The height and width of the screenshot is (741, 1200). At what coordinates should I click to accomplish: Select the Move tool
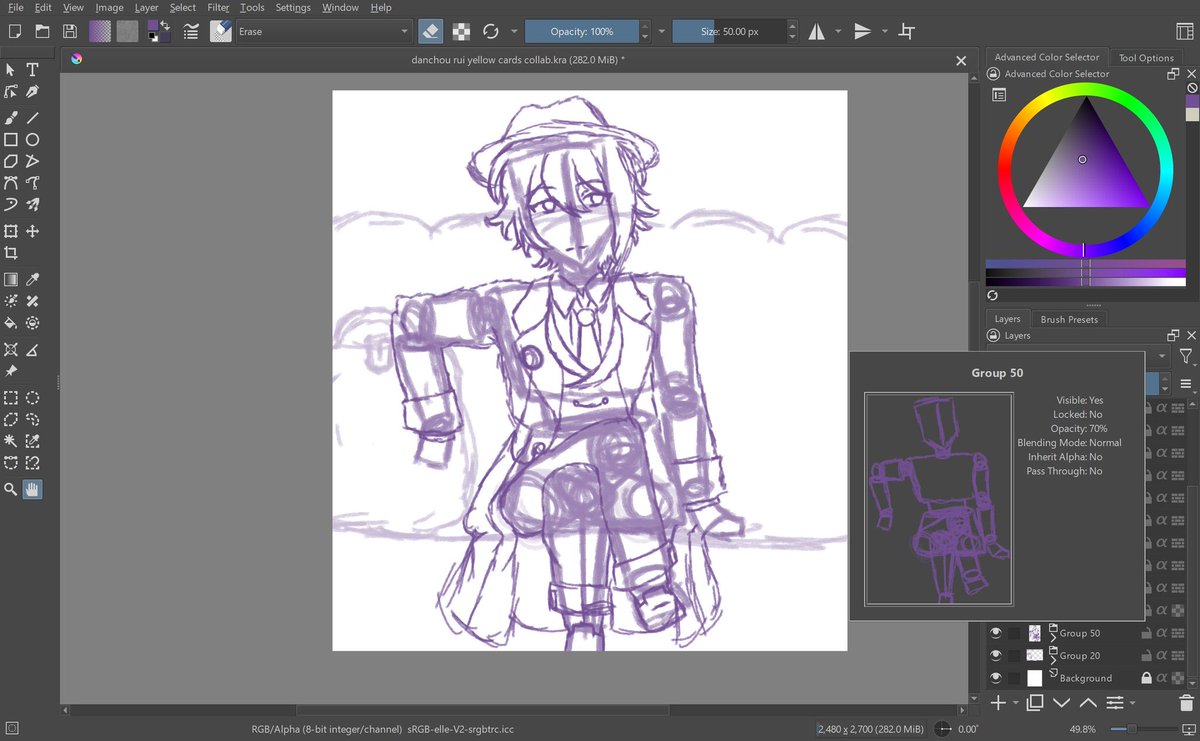tap(32, 231)
